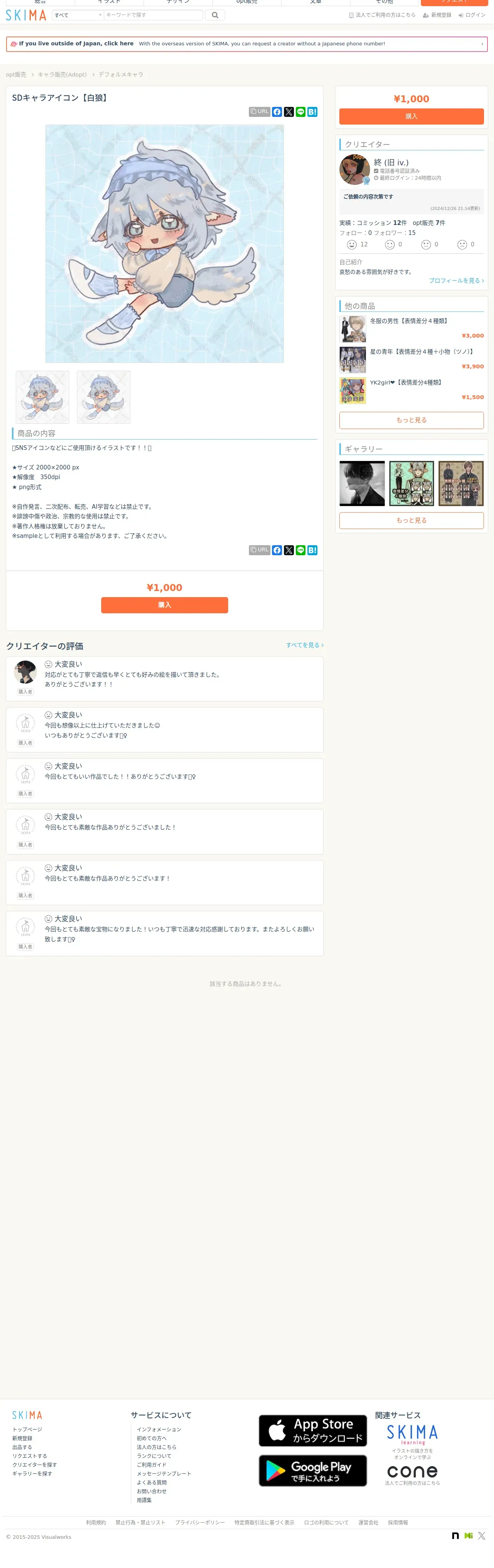494x1568 pixels.
Task: Click 購入 button below description
Action: tap(164, 605)
